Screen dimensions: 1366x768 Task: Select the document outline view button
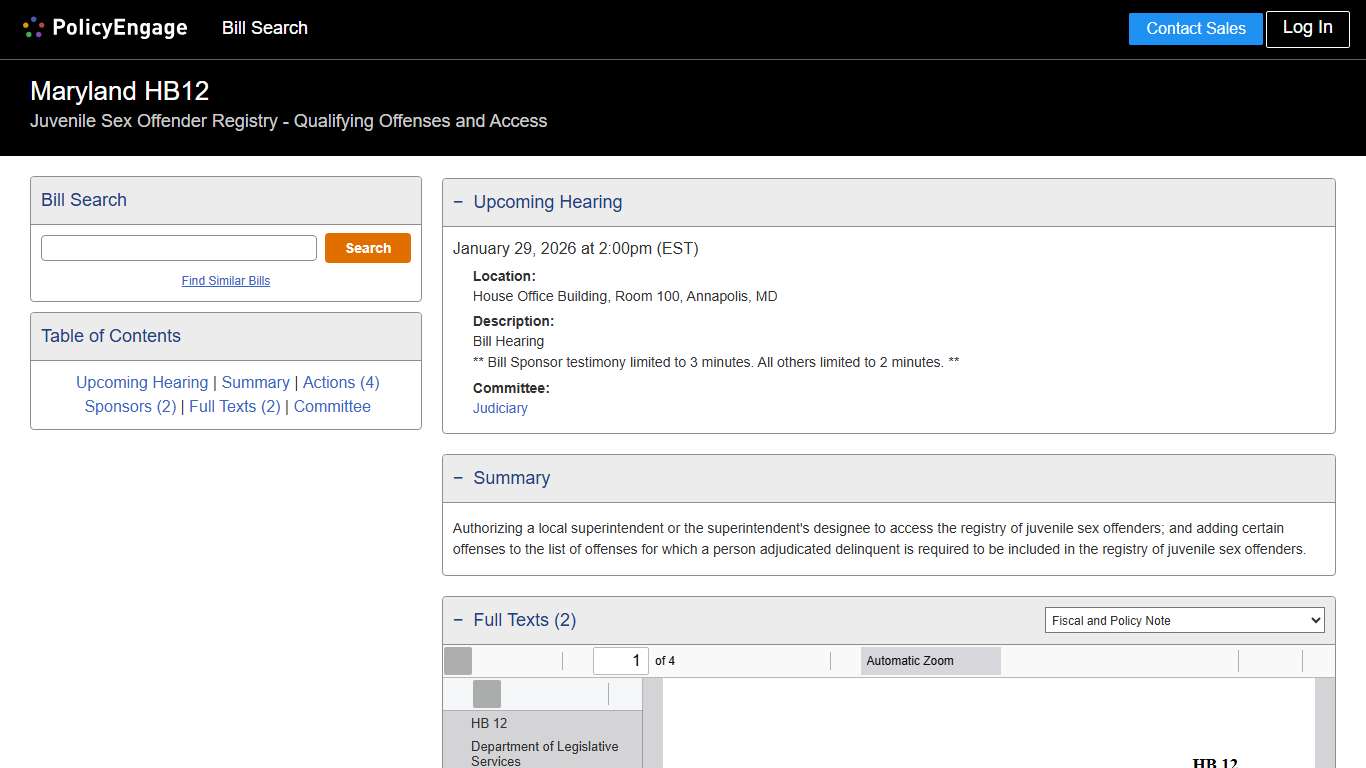pos(487,694)
